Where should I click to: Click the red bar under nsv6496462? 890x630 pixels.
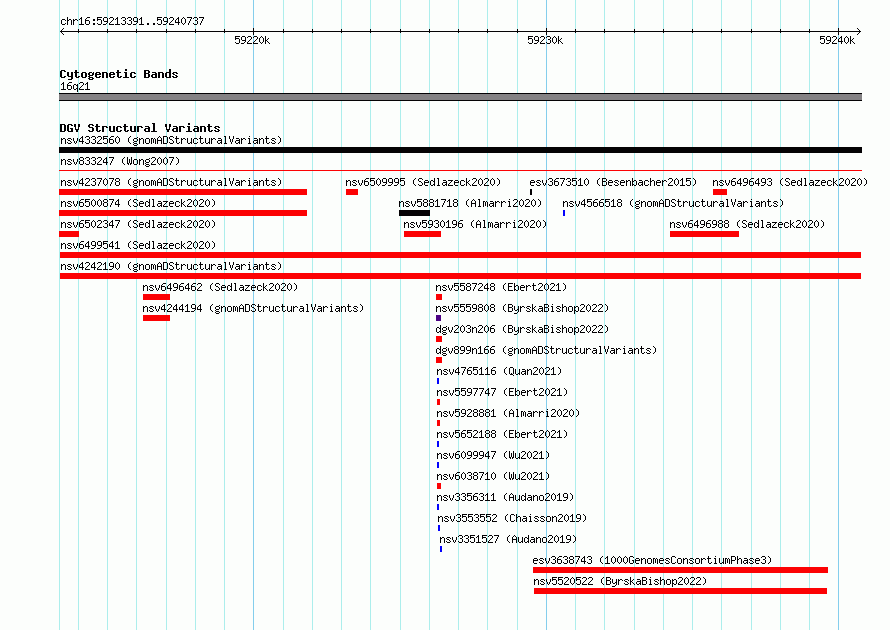156,297
